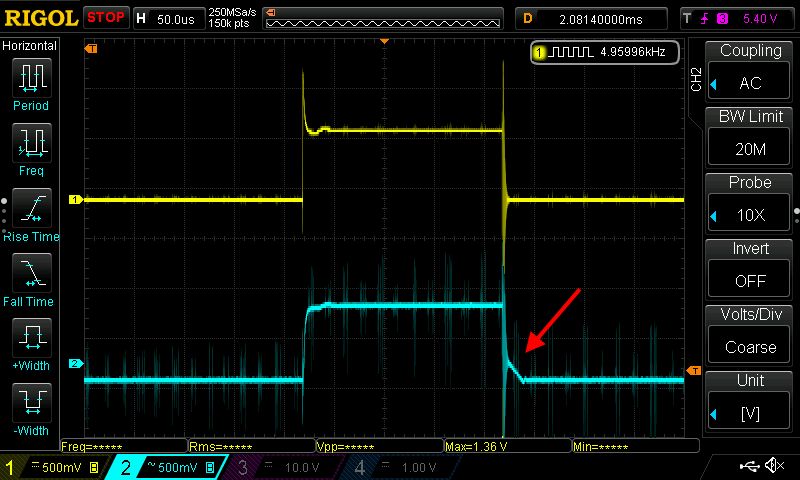Viewport: 800px width, 480px height.
Task: Click the delay 2.08140000ms readout
Action: coord(601,19)
